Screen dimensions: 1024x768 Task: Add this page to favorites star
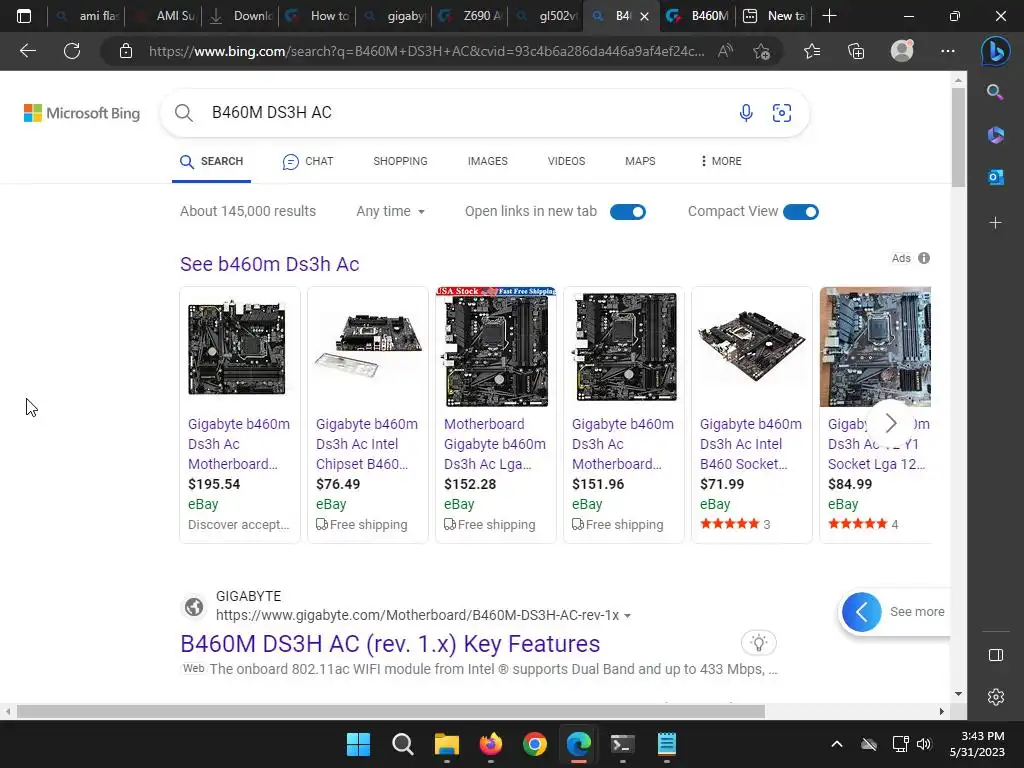(761, 51)
